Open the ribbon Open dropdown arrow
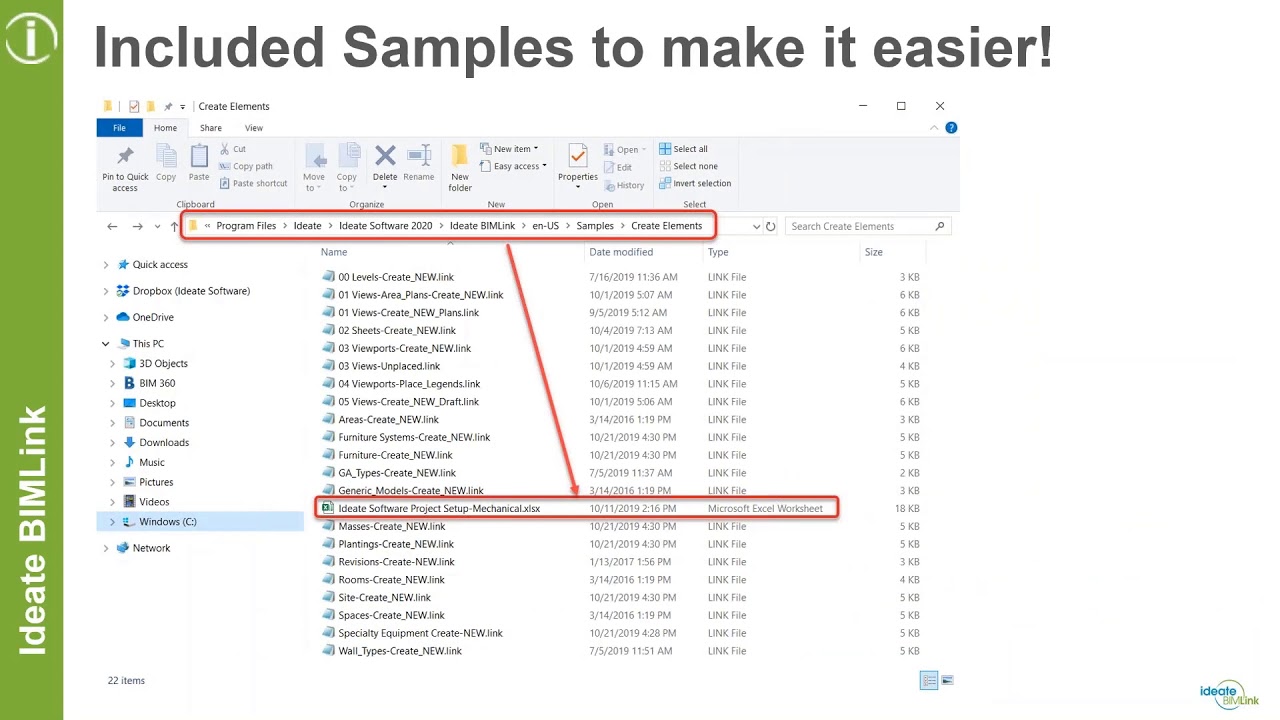 (643, 150)
